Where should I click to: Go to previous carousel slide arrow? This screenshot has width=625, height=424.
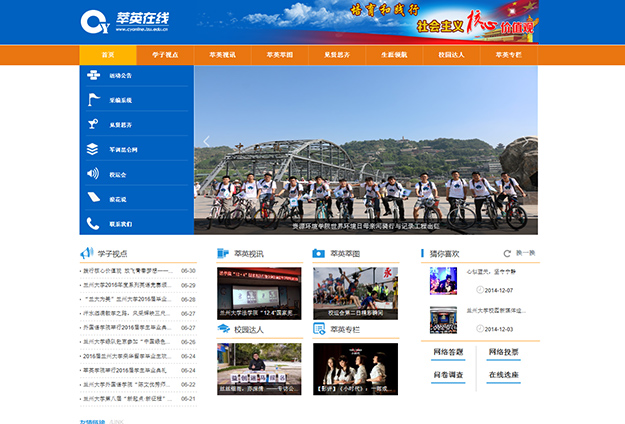coord(207,142)
